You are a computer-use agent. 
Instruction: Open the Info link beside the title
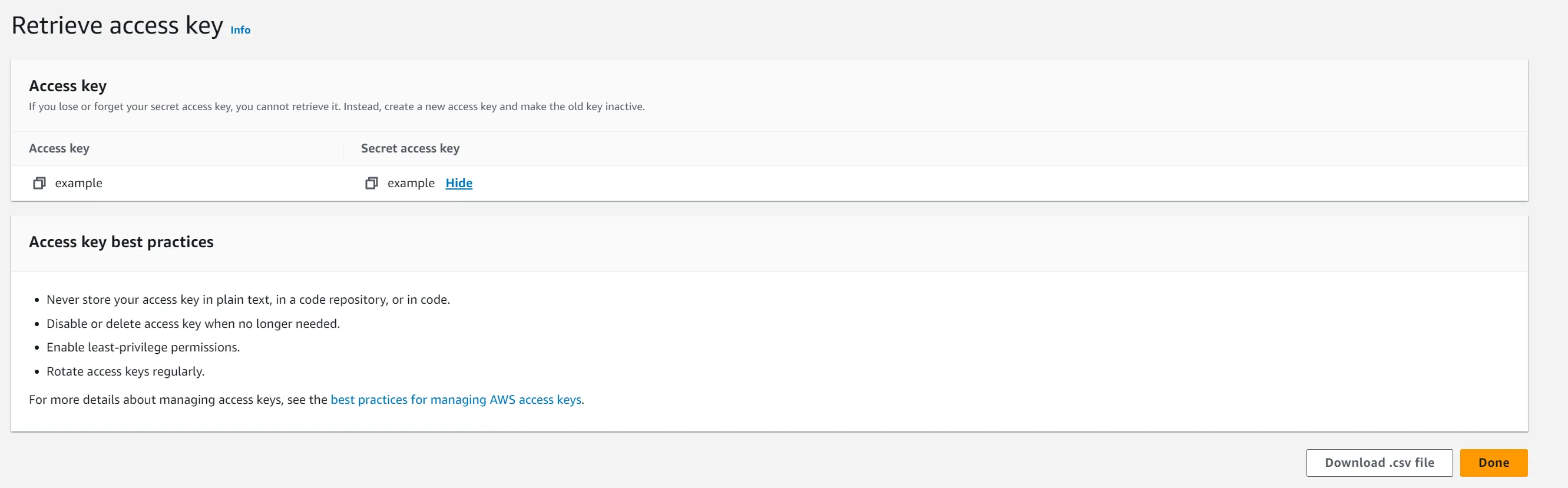(240, 30)
